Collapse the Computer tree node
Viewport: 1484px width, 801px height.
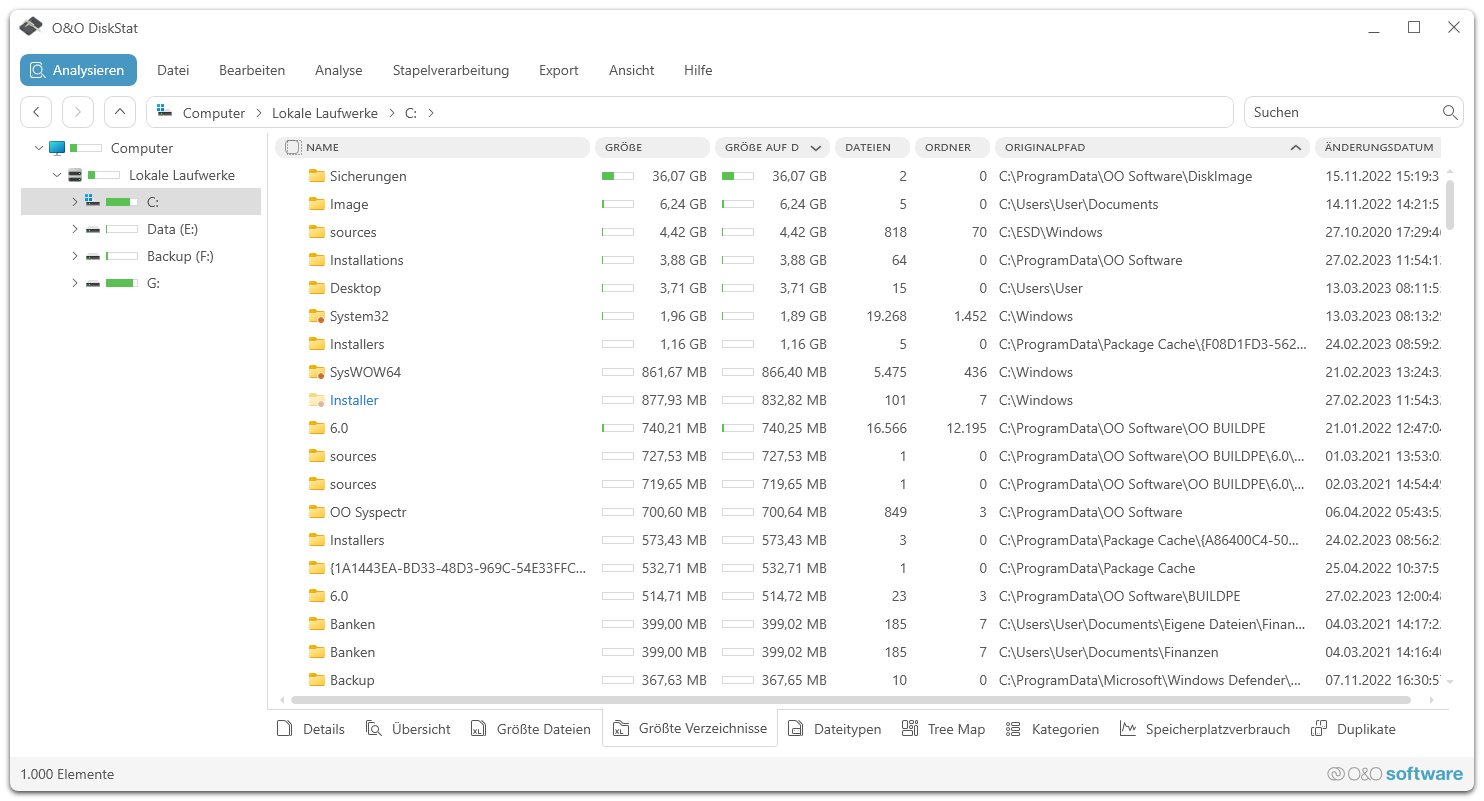pyautogui.click(x=39, y=148)
